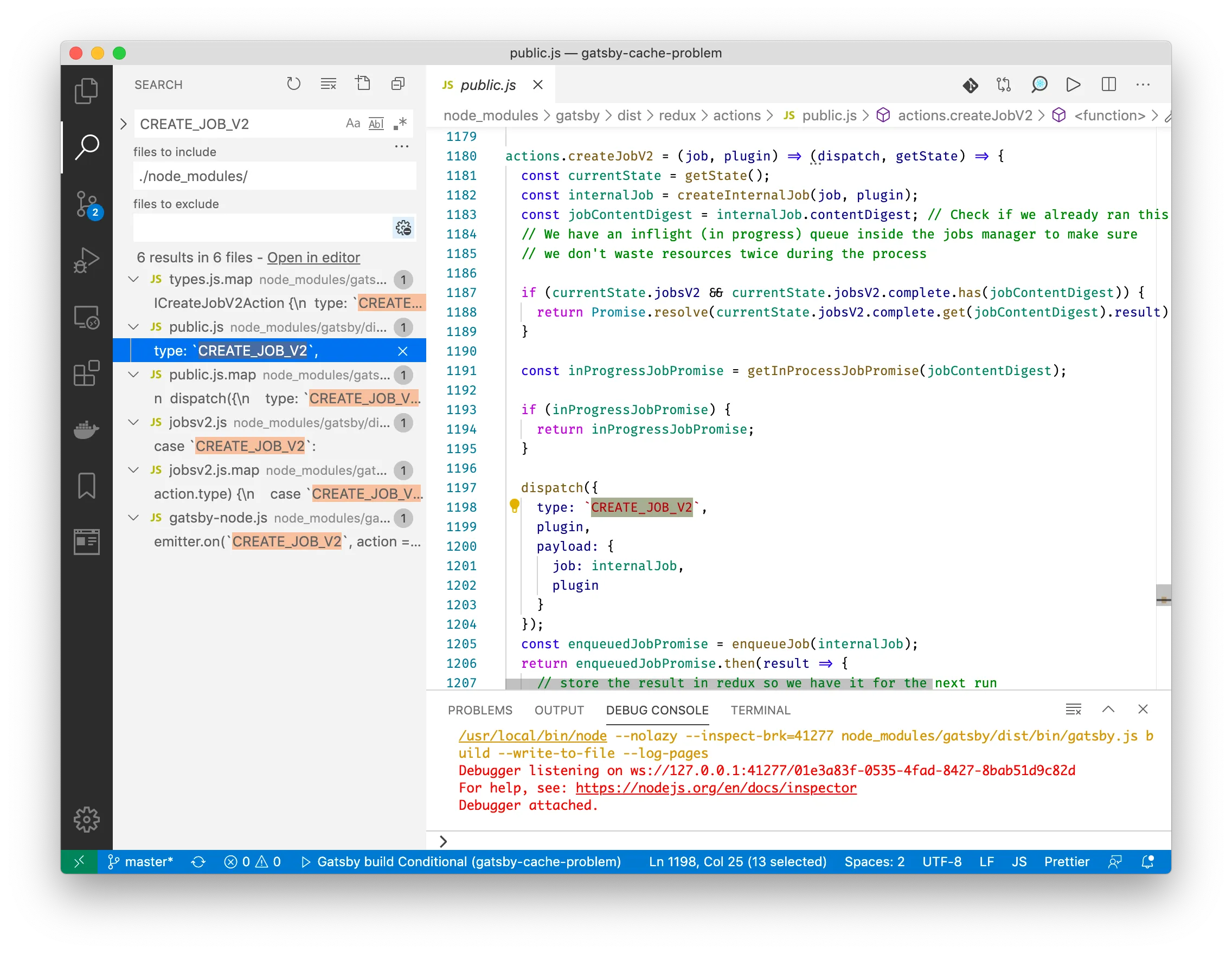This screenshot has height=954, width=1232.
Task: Split the editor to the right
Action: pos(1108,85)
